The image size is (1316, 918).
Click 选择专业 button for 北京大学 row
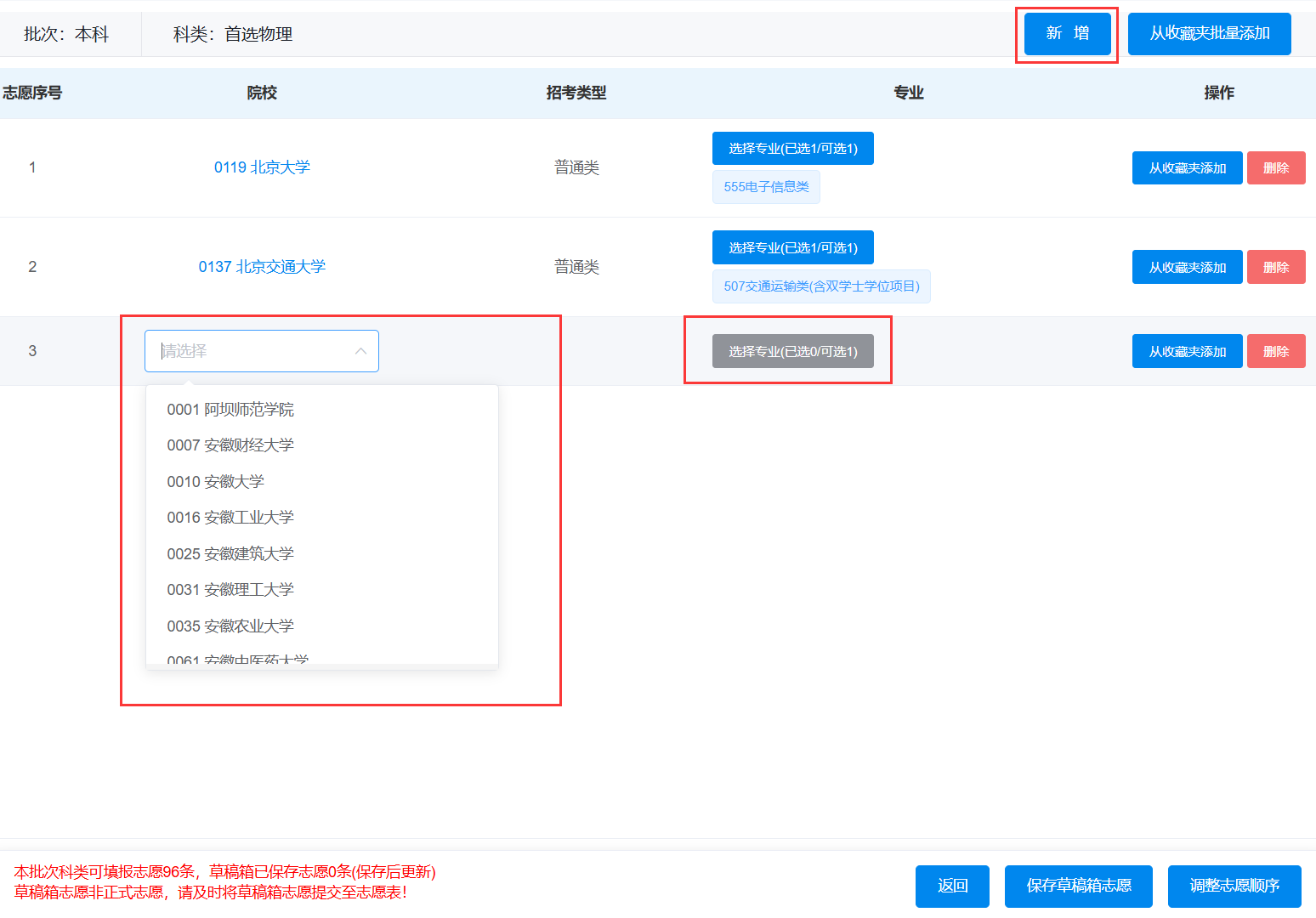pyautogui.click(x=792, y=149)
